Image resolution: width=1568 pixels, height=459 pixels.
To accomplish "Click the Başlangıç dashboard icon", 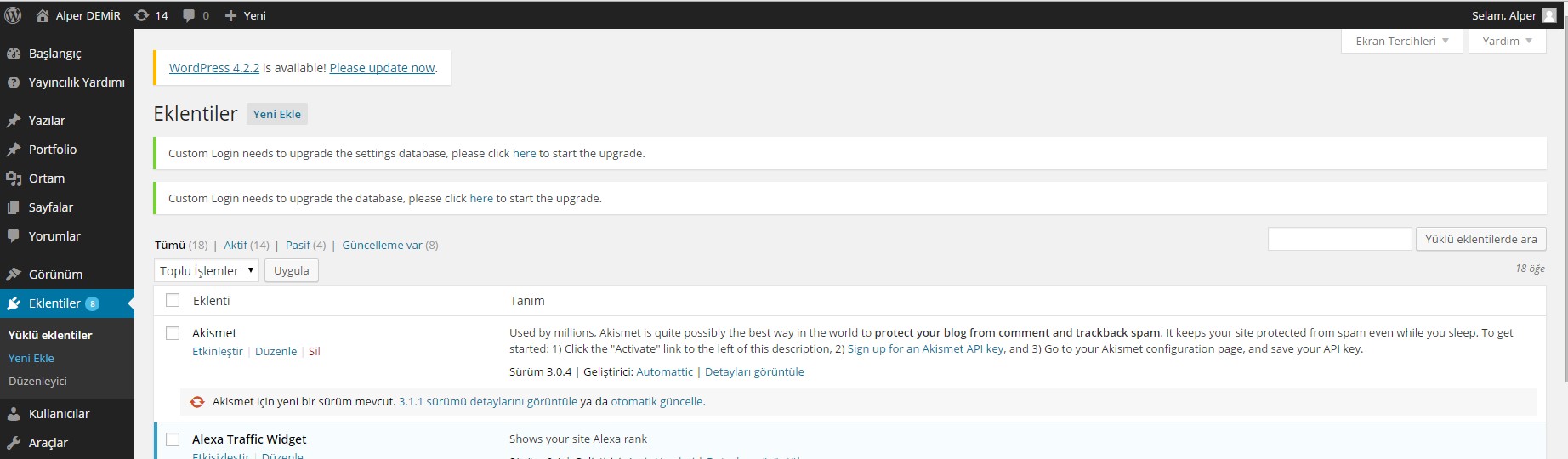I will [14, 54].
